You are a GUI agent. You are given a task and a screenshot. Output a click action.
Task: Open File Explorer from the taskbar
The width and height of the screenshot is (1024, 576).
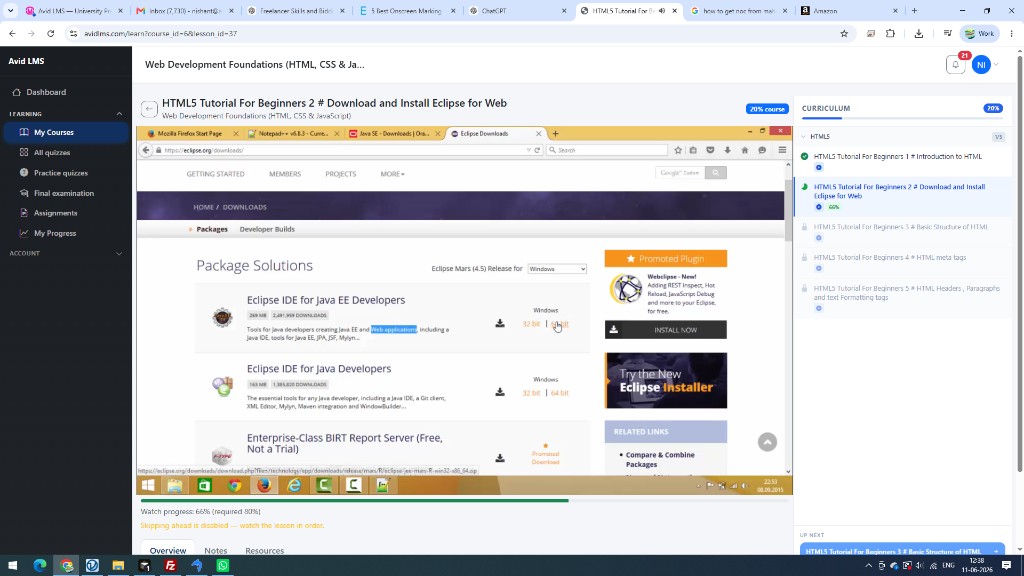118,566
